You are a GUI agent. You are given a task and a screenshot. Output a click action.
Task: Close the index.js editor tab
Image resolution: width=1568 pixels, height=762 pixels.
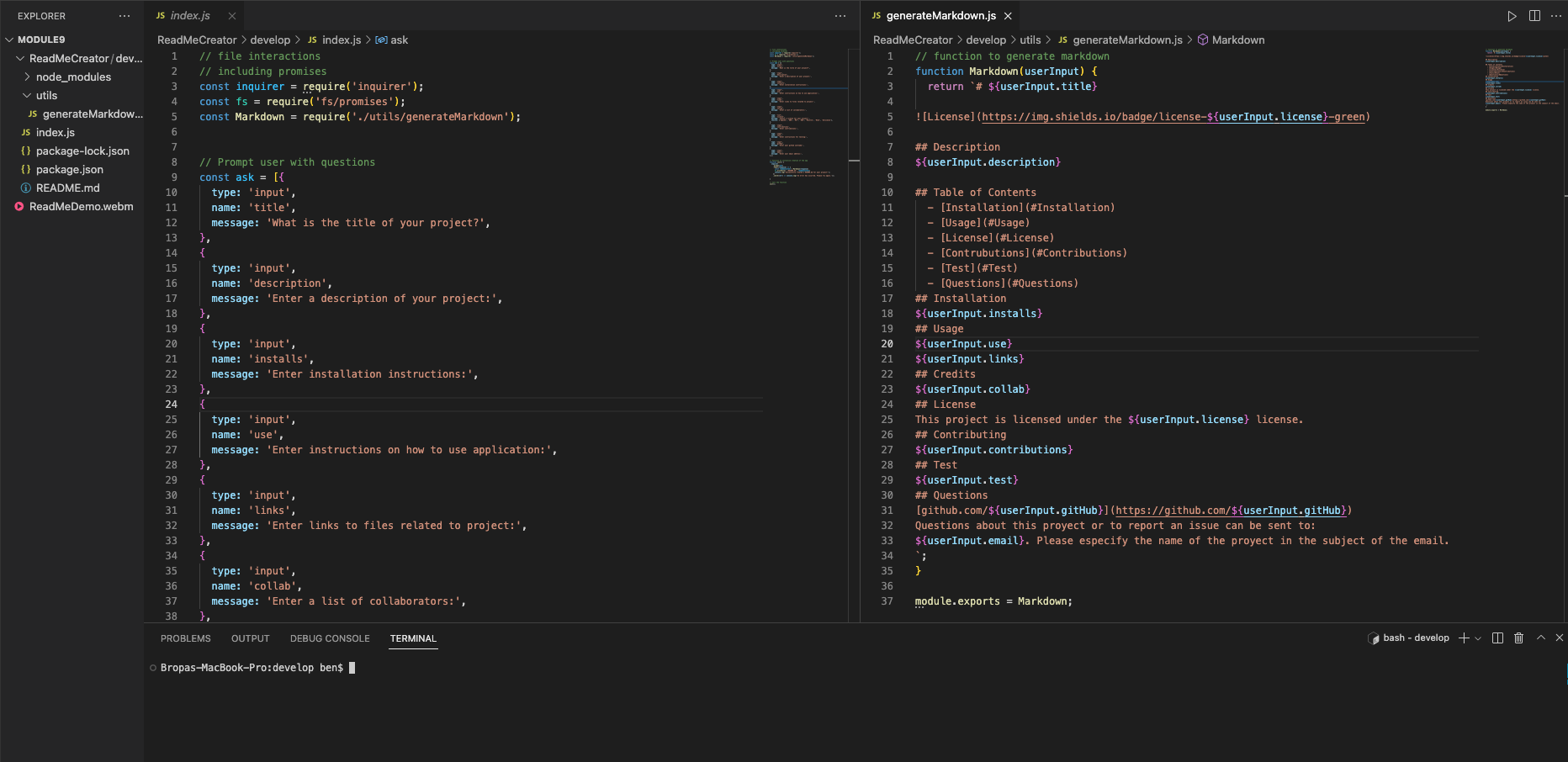(232, 16)
